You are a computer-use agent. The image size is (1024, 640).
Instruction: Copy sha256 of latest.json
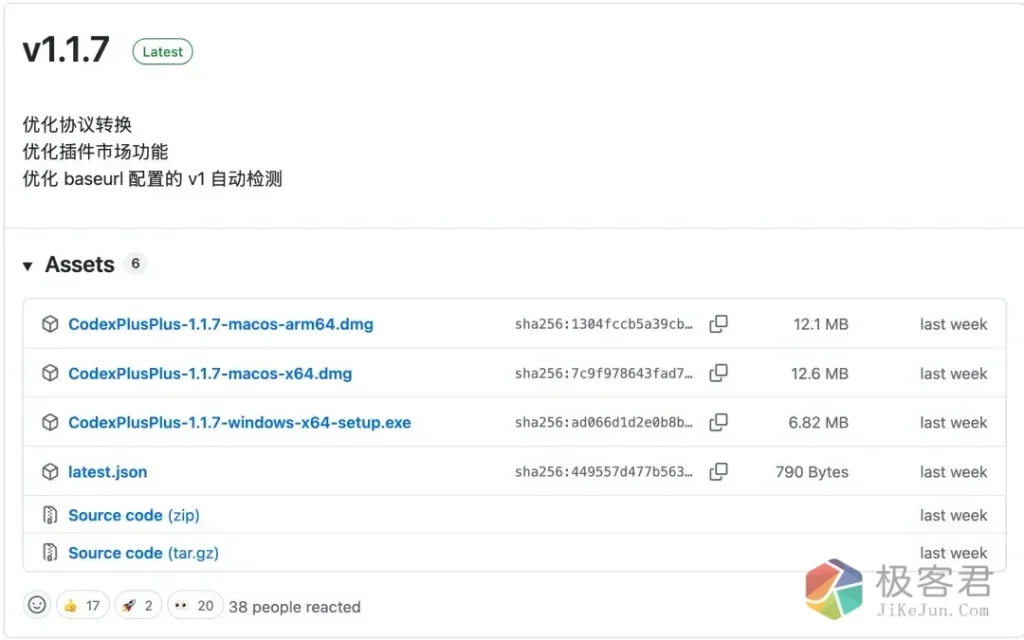pyautogui.click(x=718, y=472)
